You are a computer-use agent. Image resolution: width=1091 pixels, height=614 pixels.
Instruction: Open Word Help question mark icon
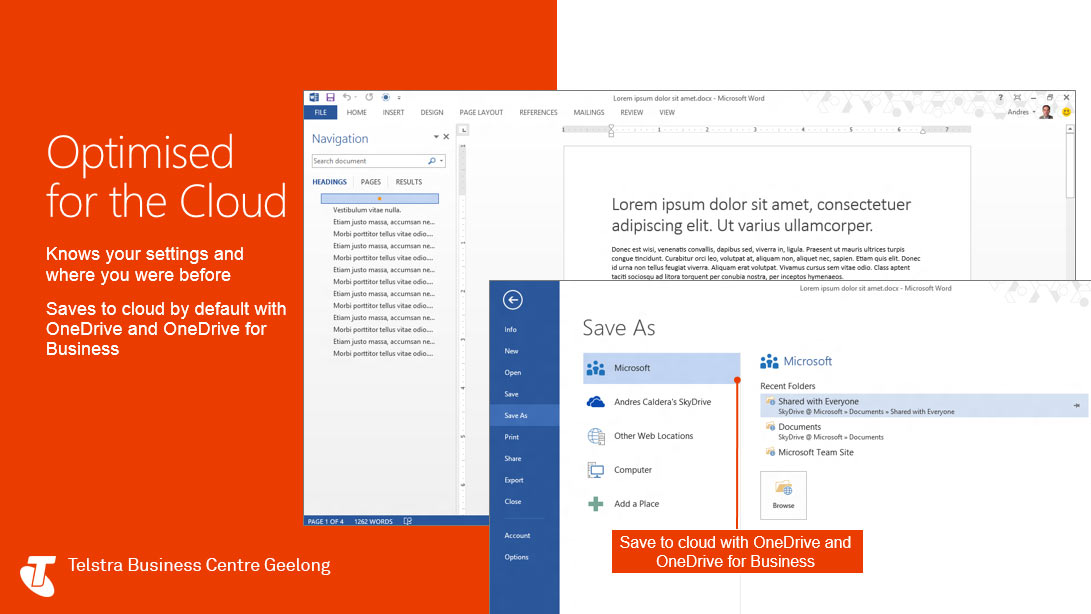(x=1001, y=97)
